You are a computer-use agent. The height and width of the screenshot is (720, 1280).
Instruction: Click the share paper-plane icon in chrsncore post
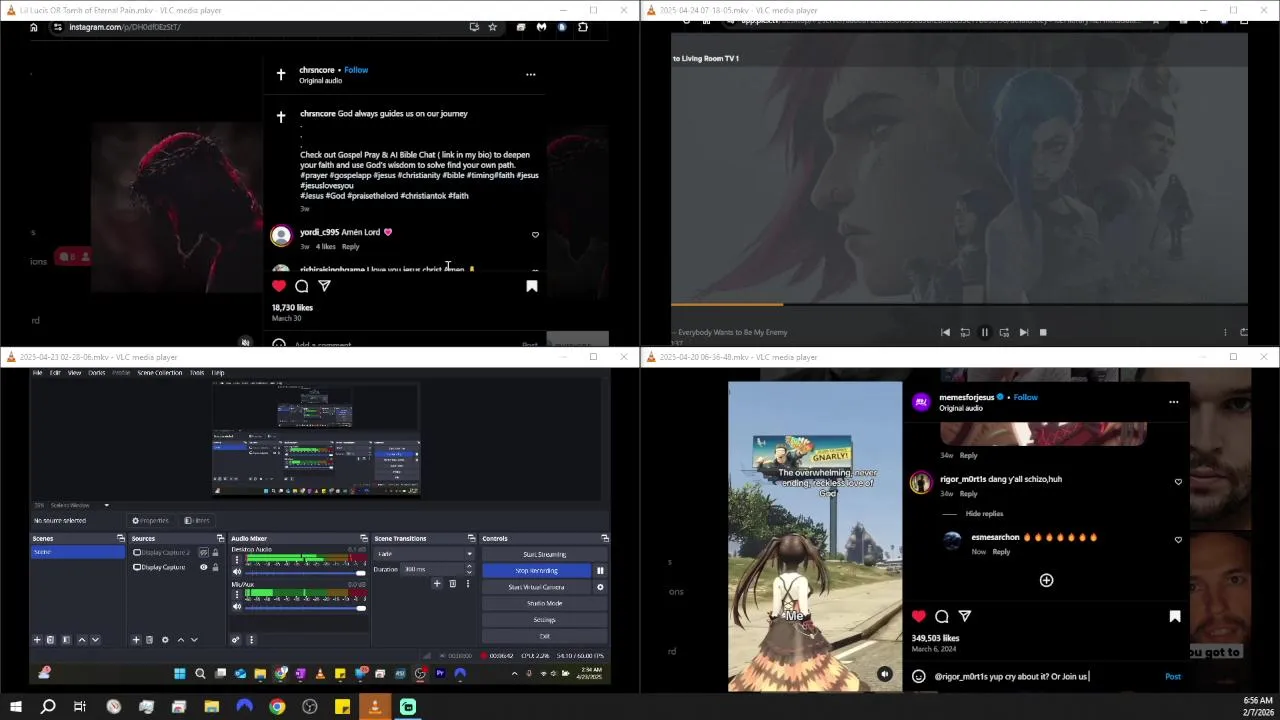pos(324,286)
